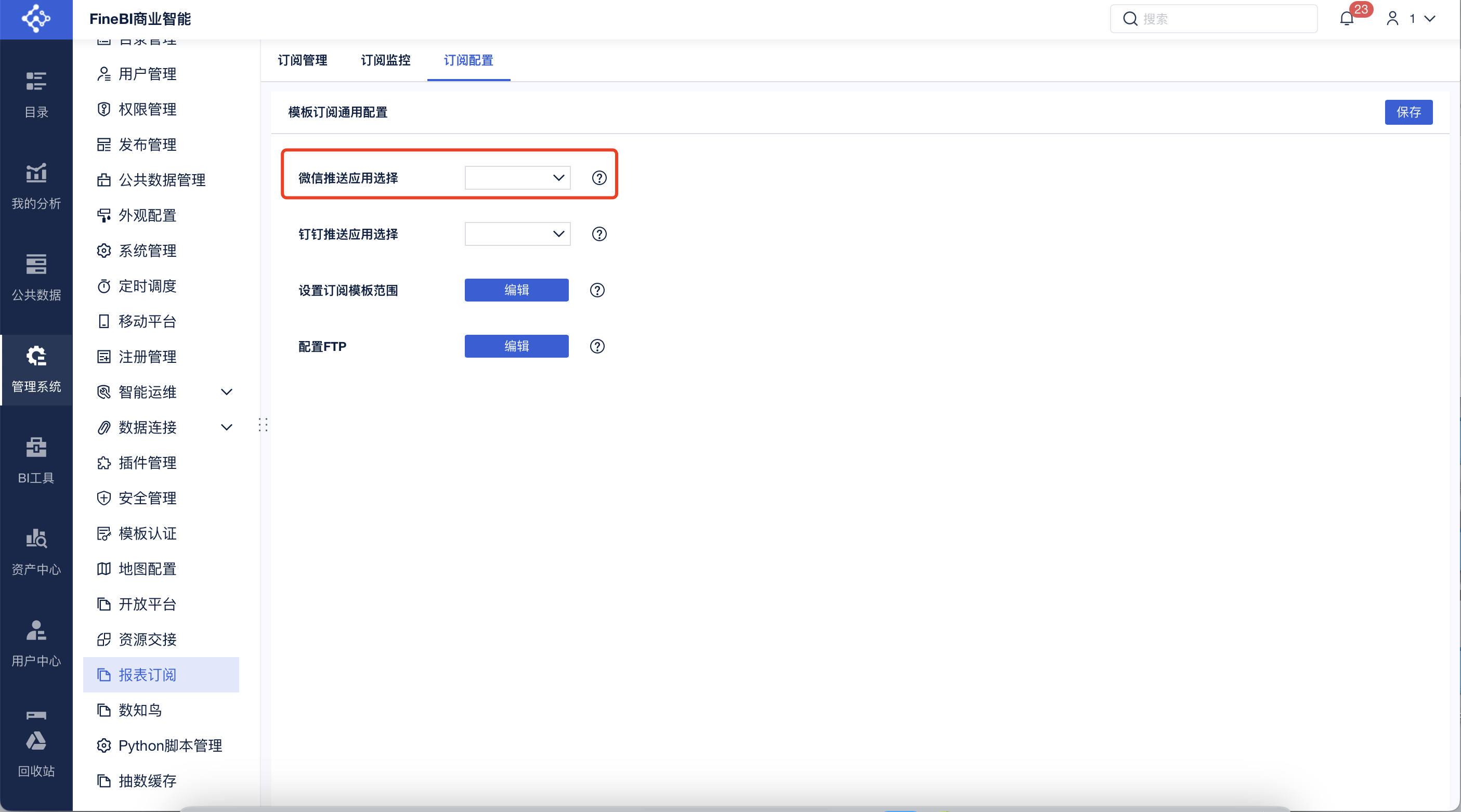Switch to the 订阅管理 tab

(302, 60)
